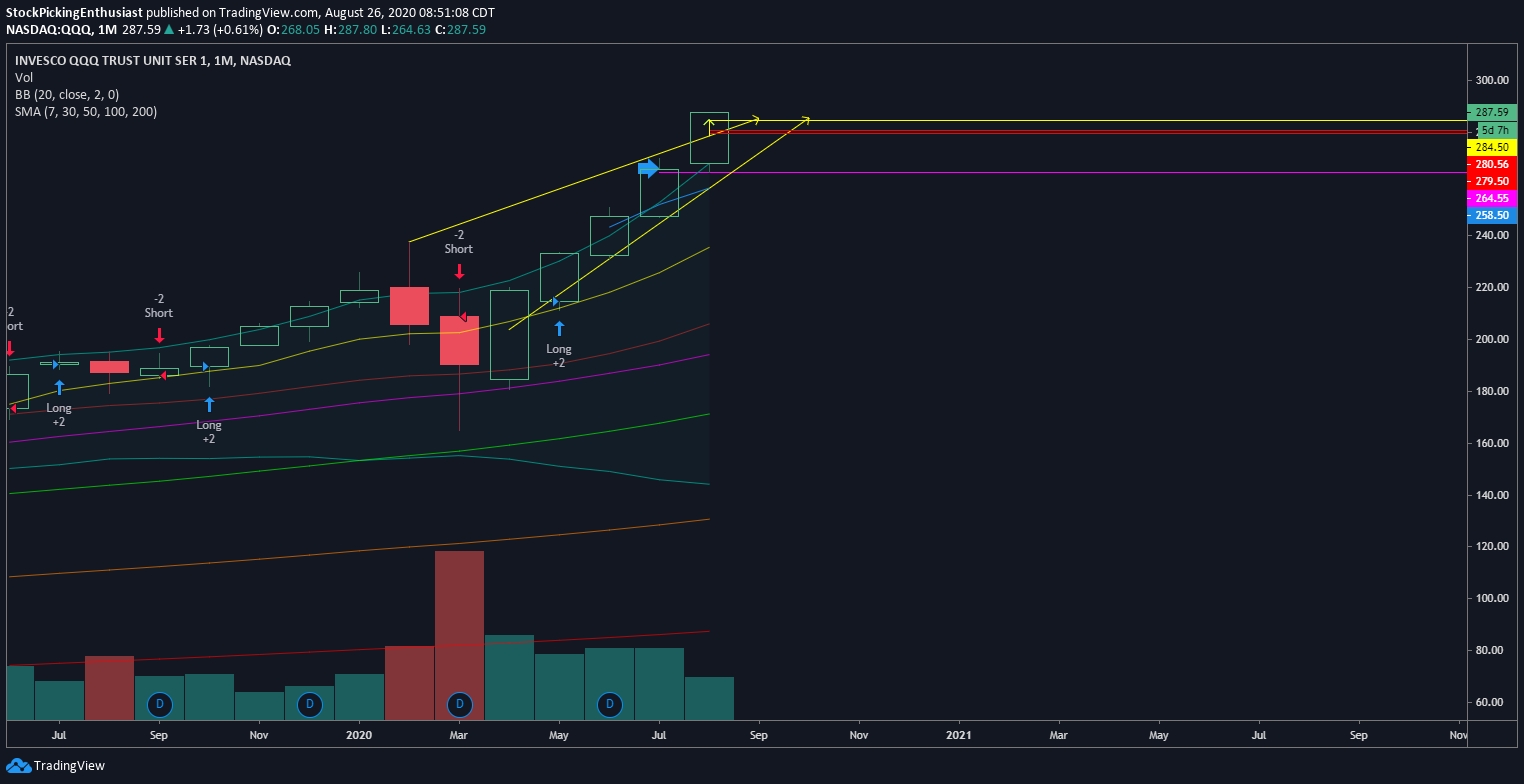
Task: Click the L:264.63 low value in header
Action: [x=405, y=30]
